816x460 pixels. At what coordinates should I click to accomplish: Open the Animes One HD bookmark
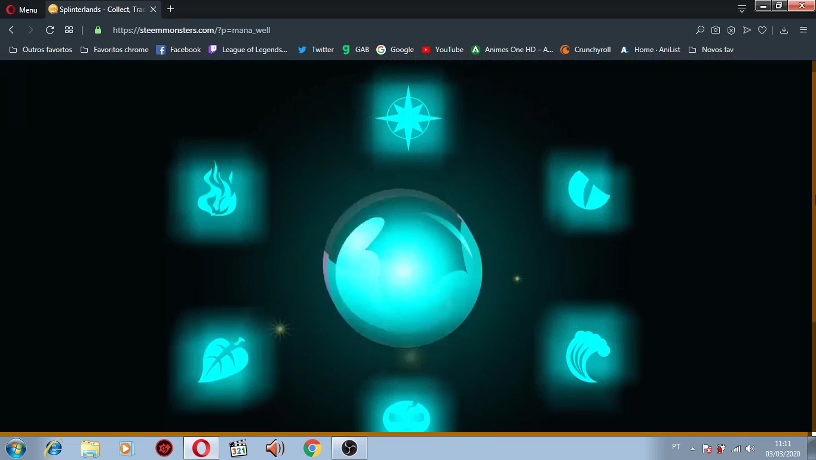point(512,49)
